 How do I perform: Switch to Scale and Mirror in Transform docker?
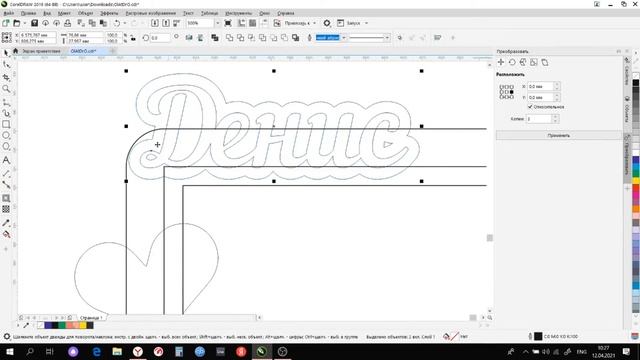(523, 62)
